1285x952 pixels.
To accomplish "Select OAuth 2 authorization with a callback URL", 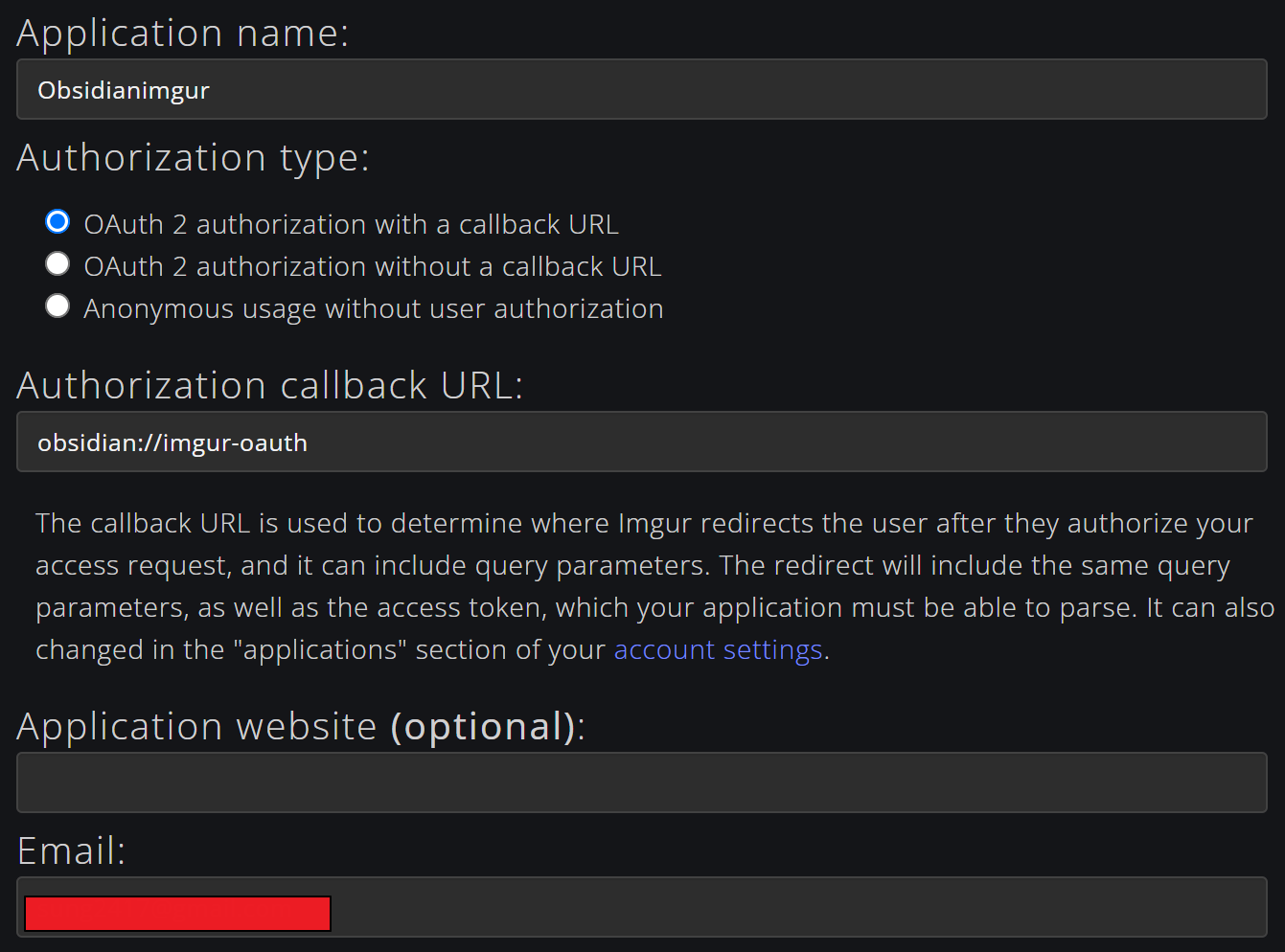I will click(57, 222).
